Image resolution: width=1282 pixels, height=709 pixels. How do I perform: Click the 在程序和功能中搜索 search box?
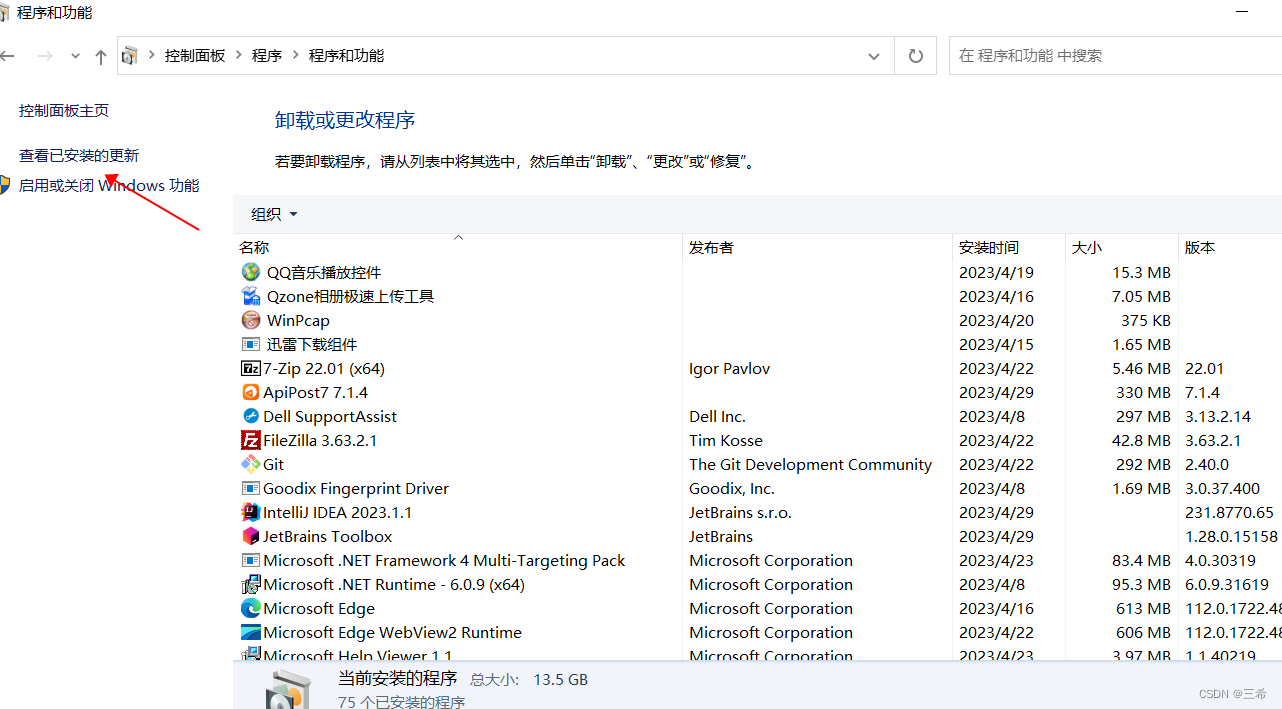1110,56
